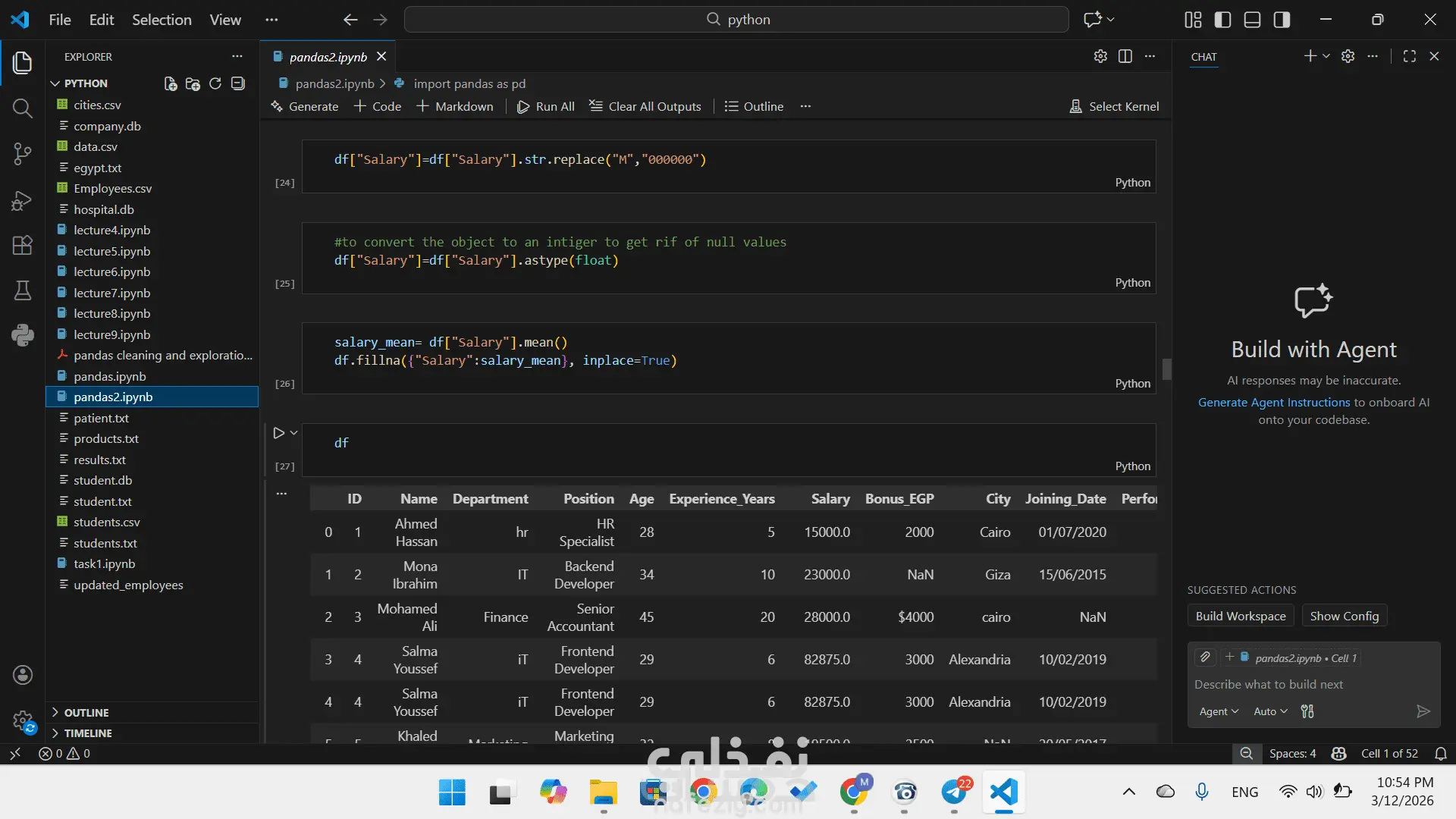Toggle the bottom panel layout button
The height and width of the screenshot is (819, 1456).
point(1252,20)
